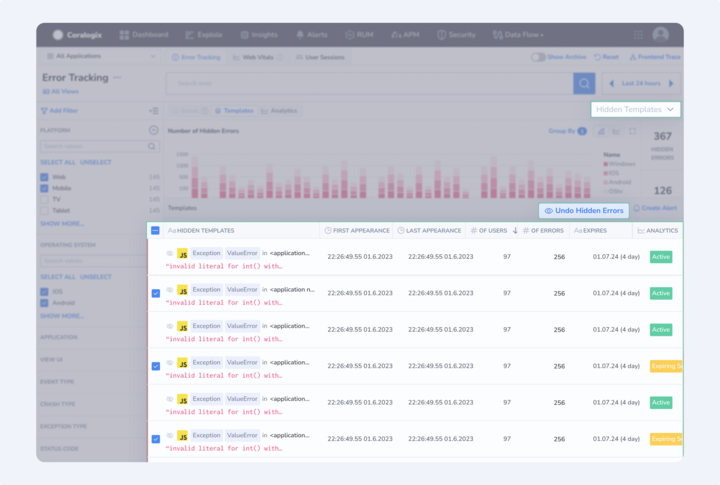The width and height of the screenshot is (720, 485).
Task: Click Show More under Platform
Action: pyautogui.click(x=62, y=224)
